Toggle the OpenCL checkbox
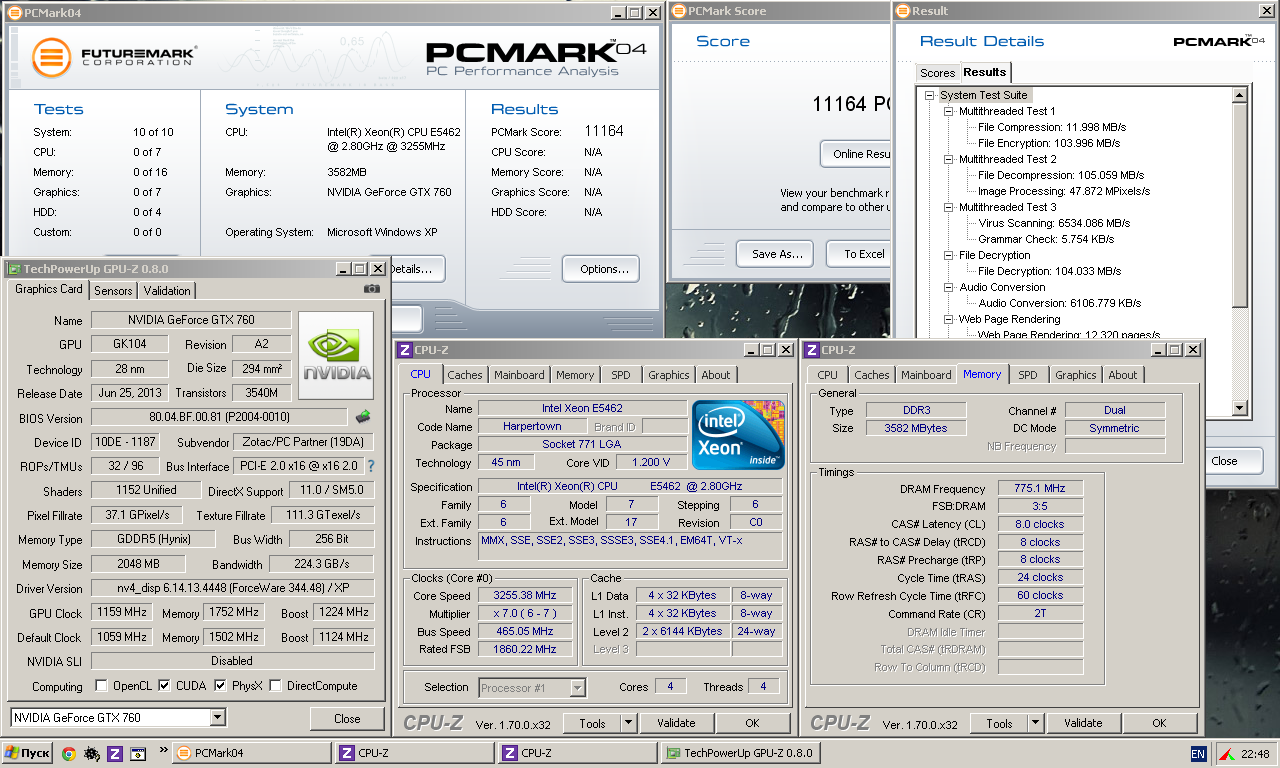The height and width of the screenshot is (768, 1280). tap(101, 686)
